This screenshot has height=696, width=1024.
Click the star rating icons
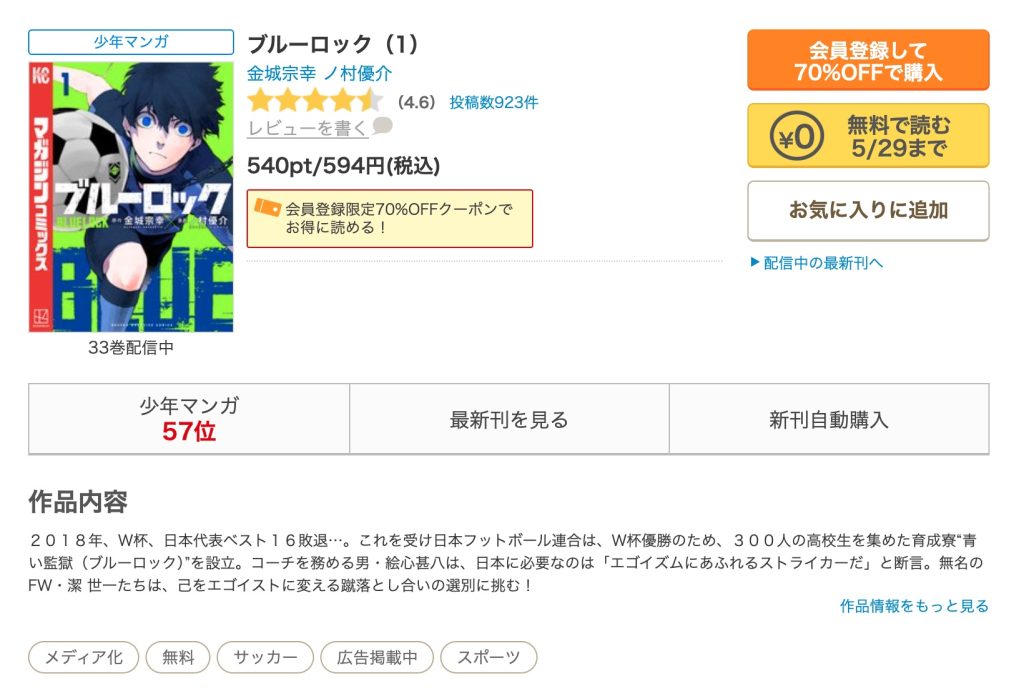[315, 101]
